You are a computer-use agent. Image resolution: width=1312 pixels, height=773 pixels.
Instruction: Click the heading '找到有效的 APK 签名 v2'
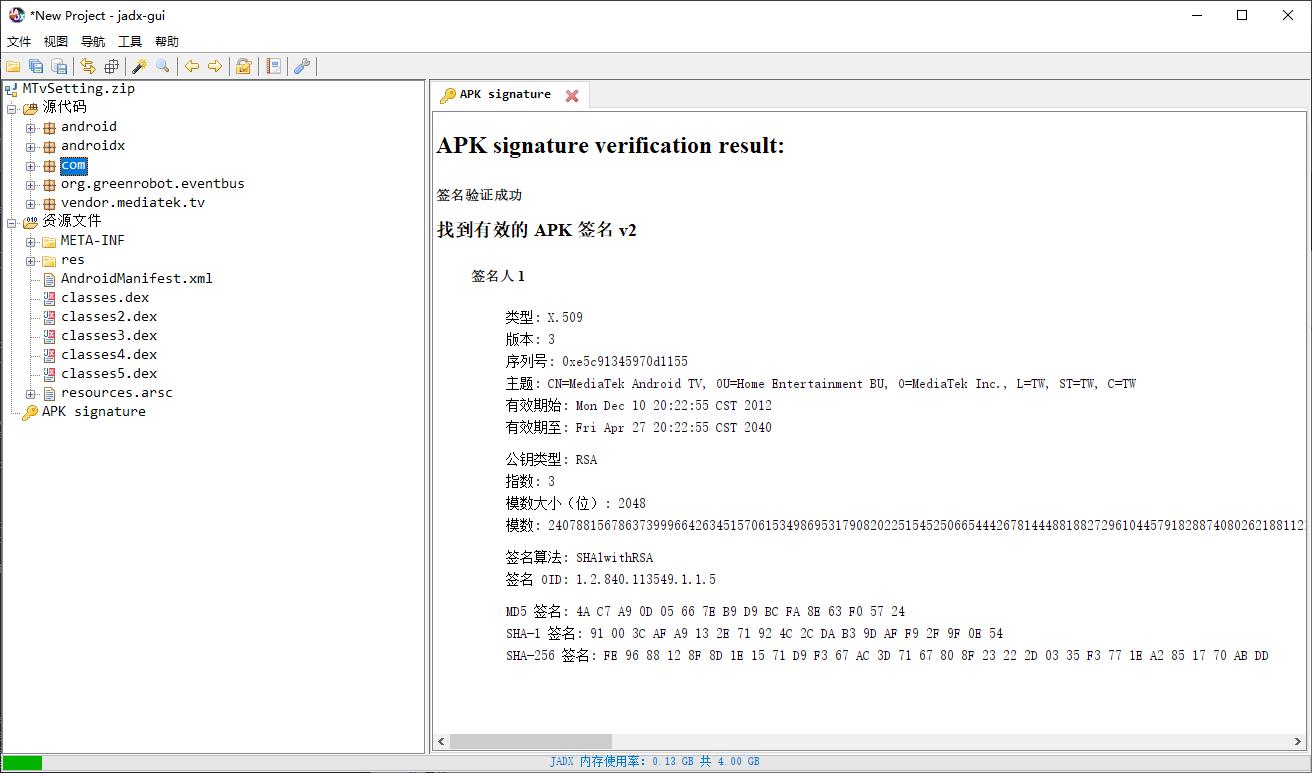click(537, 230)
